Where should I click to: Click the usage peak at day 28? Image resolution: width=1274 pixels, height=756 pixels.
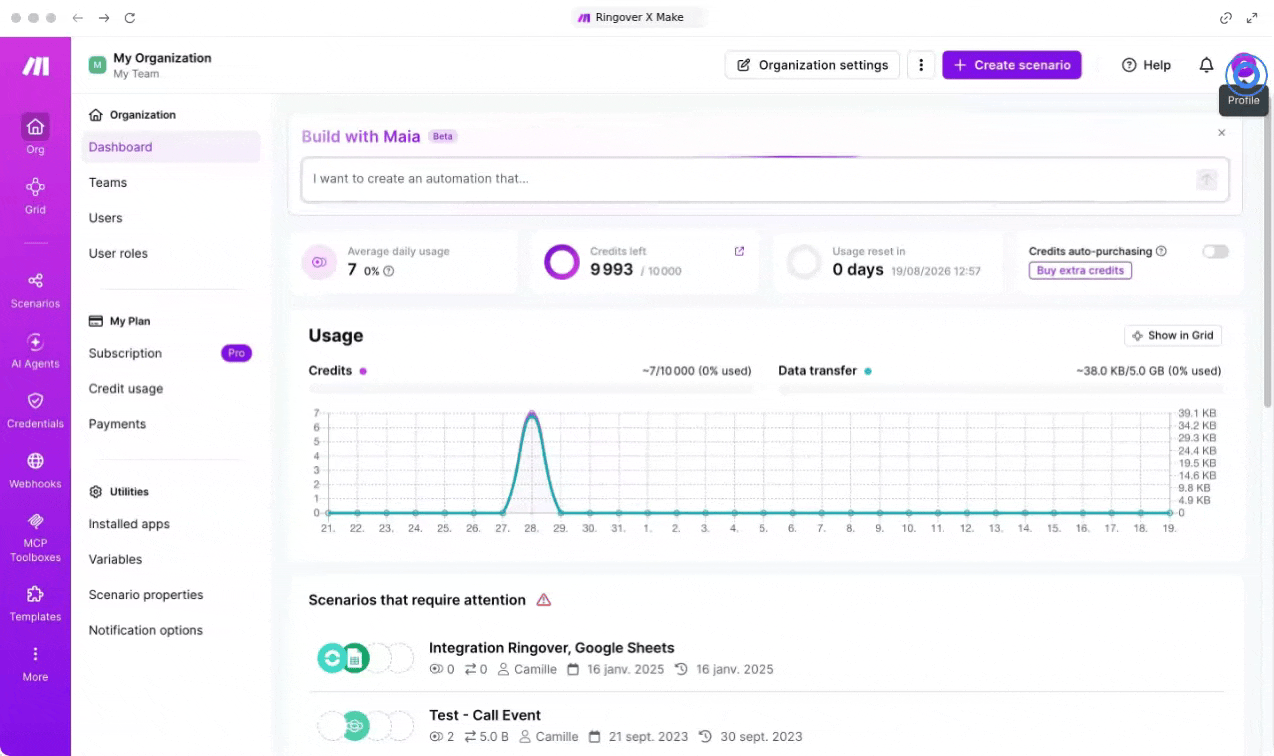pos(532,413)
